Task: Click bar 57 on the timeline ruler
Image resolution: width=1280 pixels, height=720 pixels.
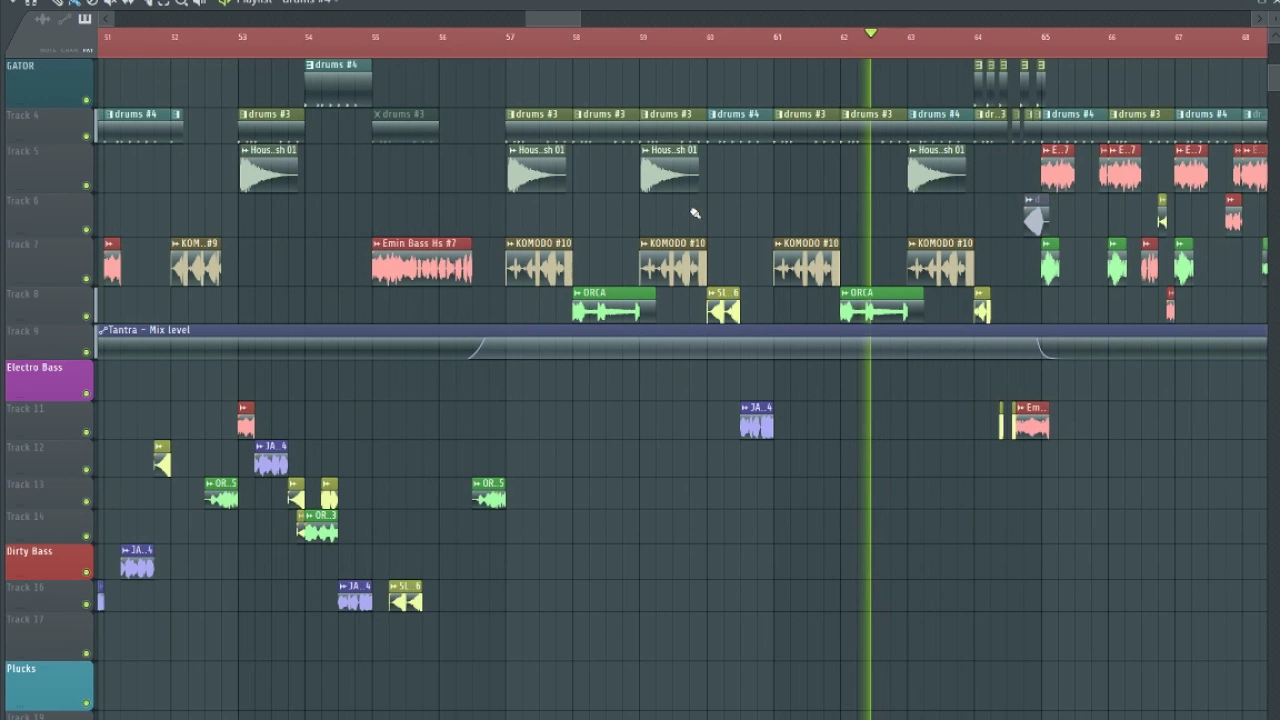Action: coord(510,37)
